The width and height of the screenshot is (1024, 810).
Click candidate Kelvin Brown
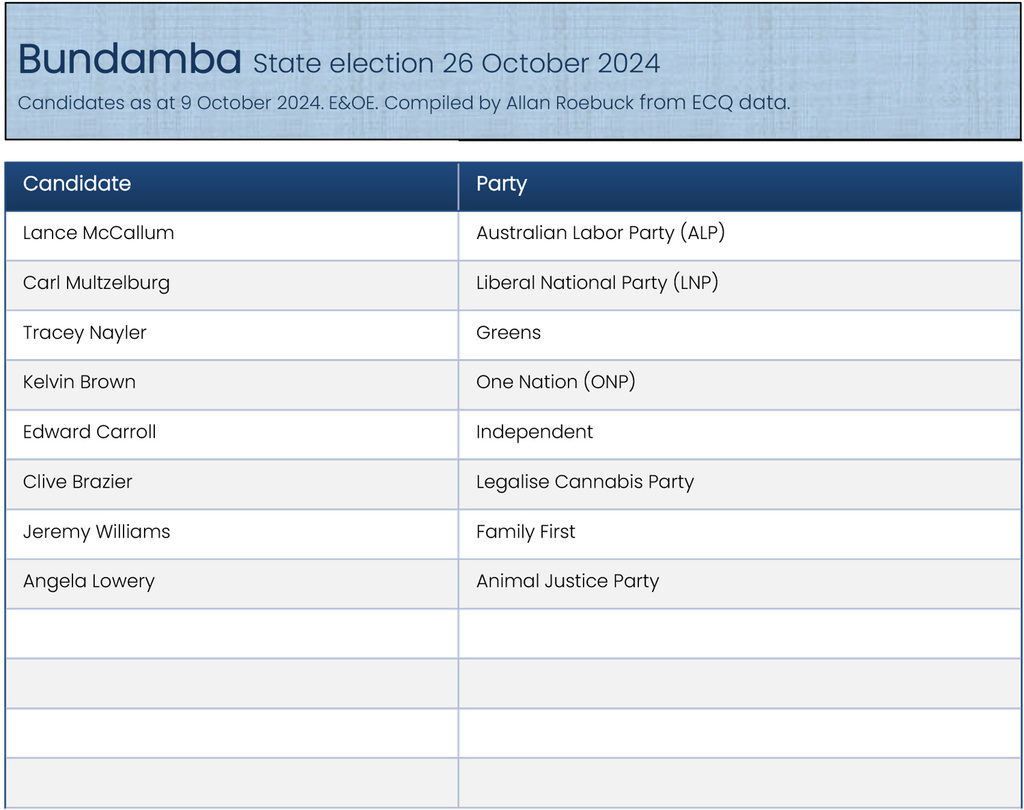point(79,382)
